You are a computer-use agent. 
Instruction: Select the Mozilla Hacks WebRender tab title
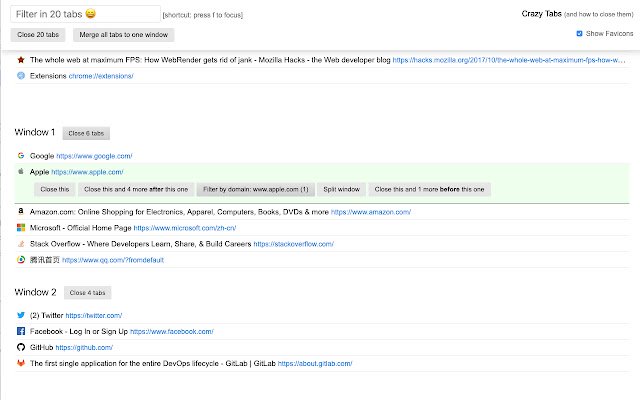[x=210, y=60]
